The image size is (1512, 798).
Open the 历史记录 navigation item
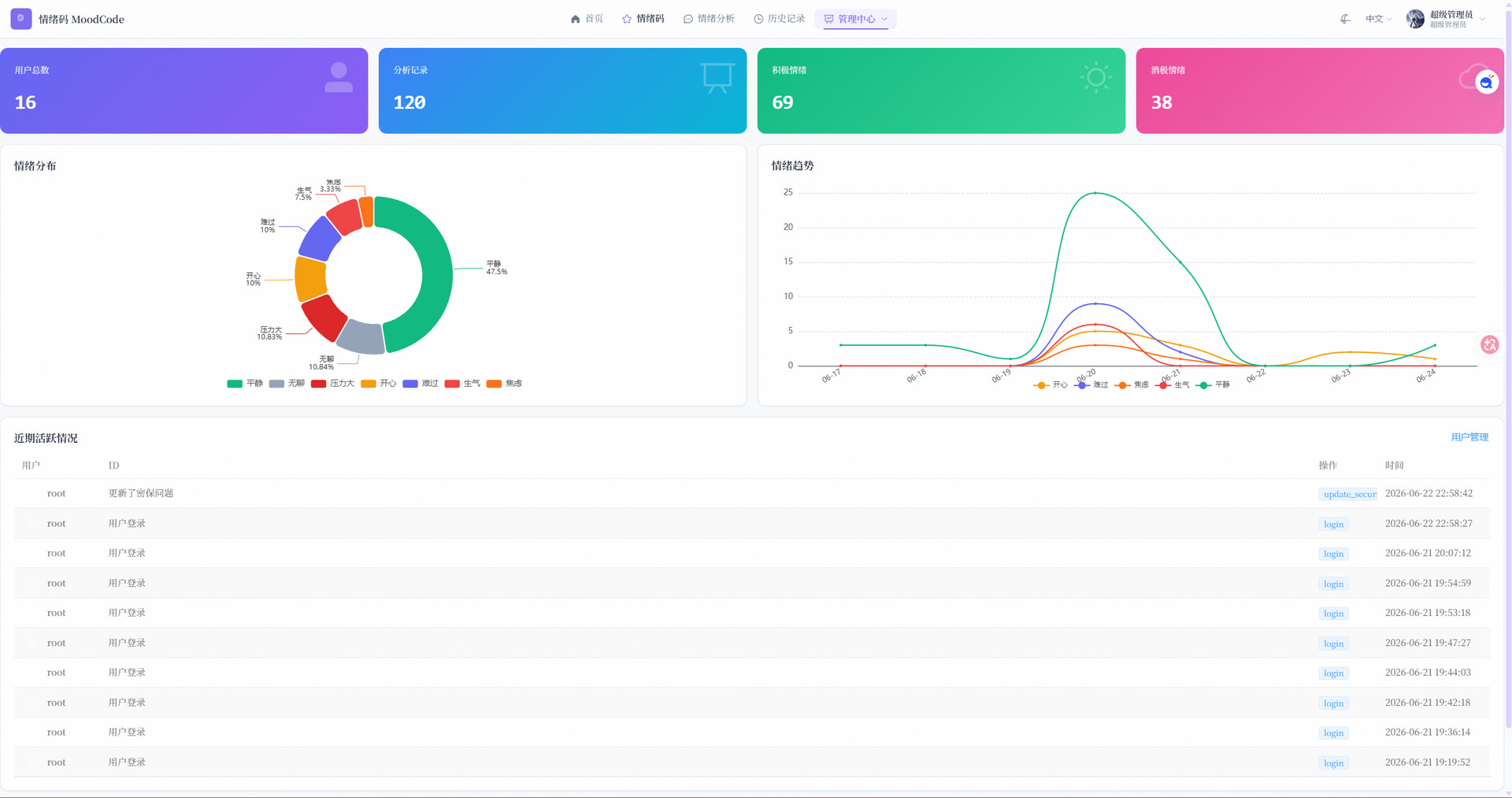779,19
